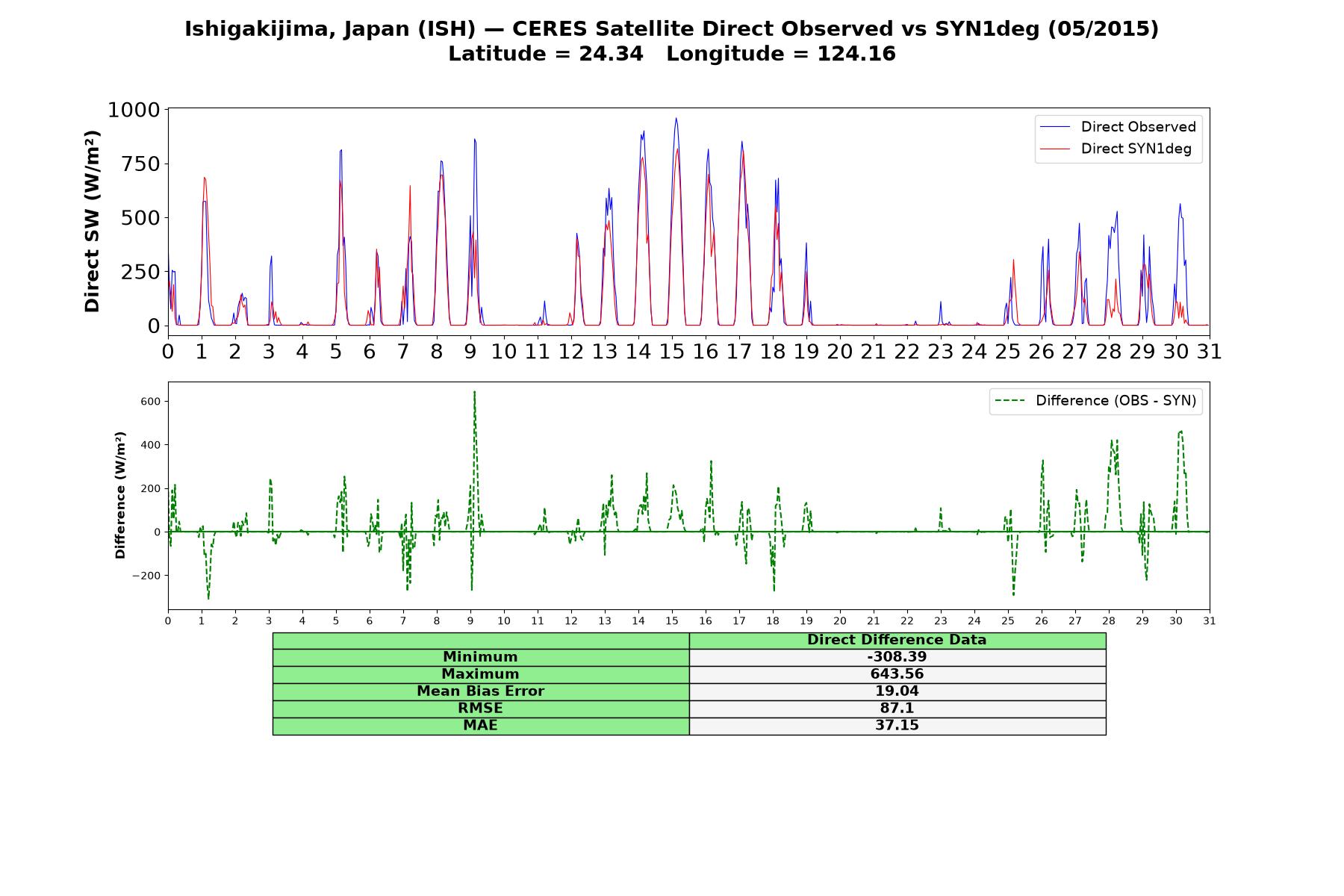Click the Direct SYN1deg legend entry

pos(1116,149)
